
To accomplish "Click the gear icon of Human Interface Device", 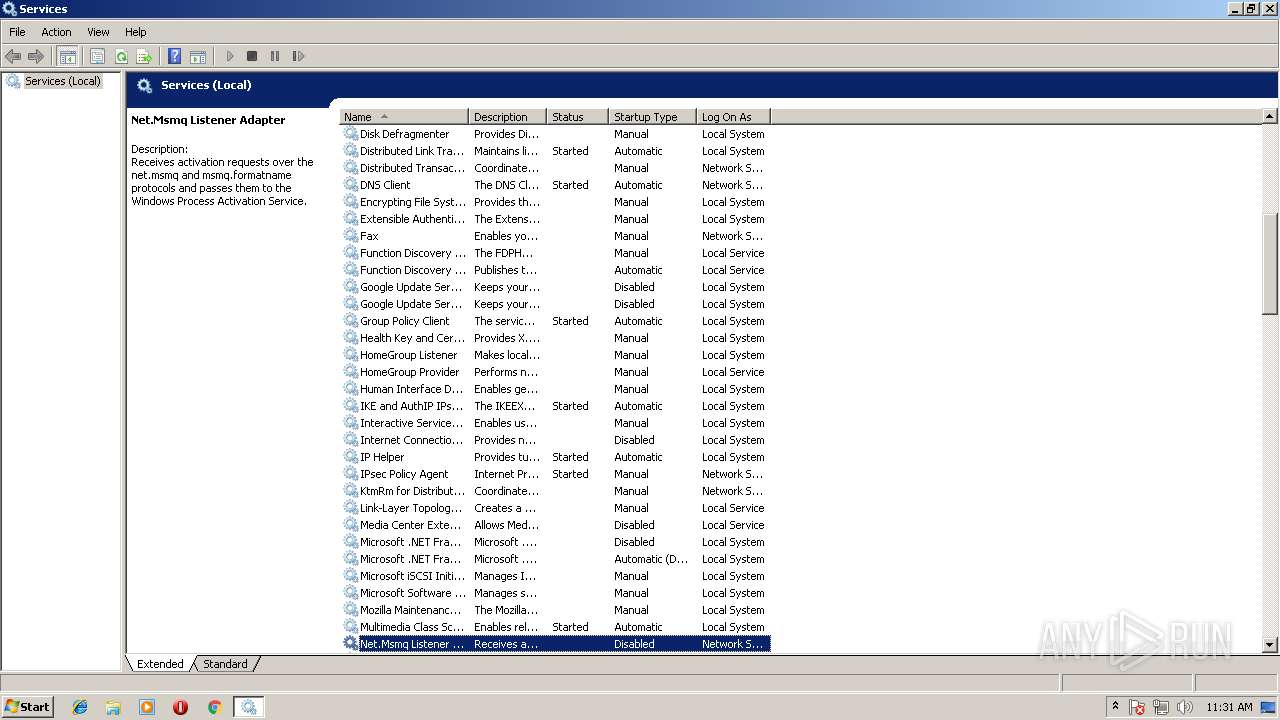I will [x=351, y=389].
